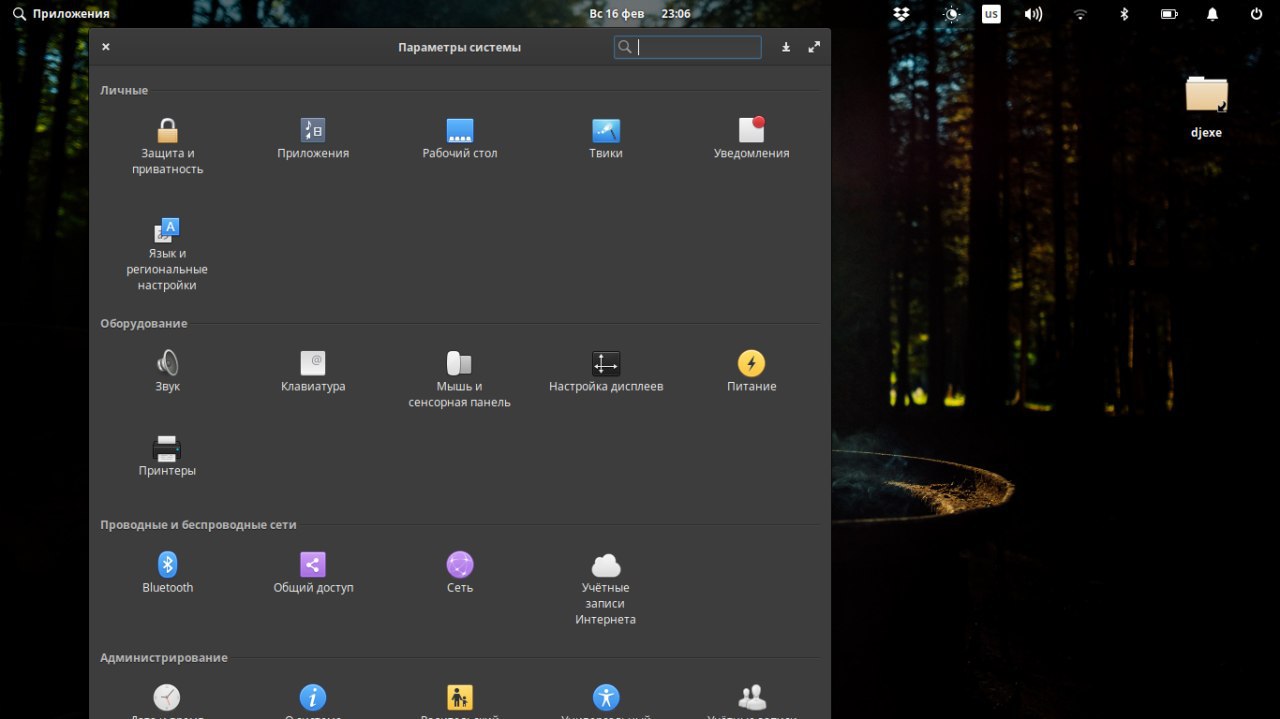Open the date and time clock icon
This screenshot has width=1280, height=719.
[x=167, y=698]
